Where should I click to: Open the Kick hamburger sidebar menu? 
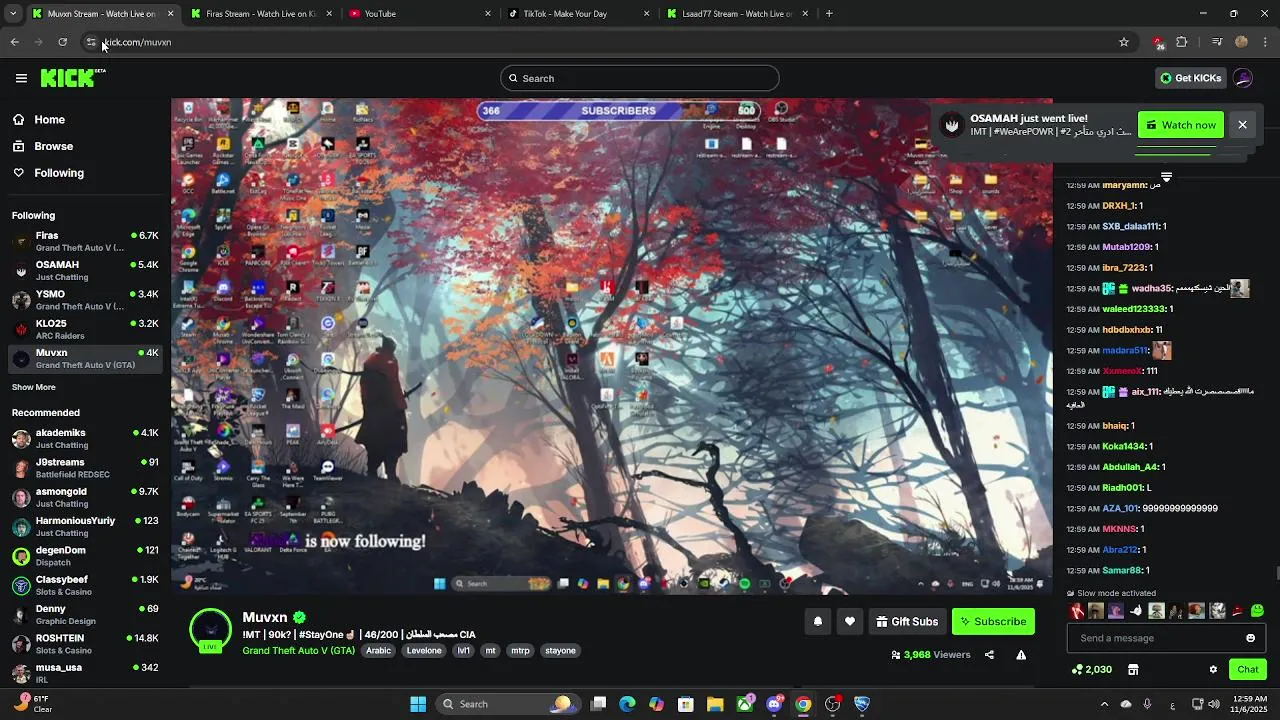(21, 78)
